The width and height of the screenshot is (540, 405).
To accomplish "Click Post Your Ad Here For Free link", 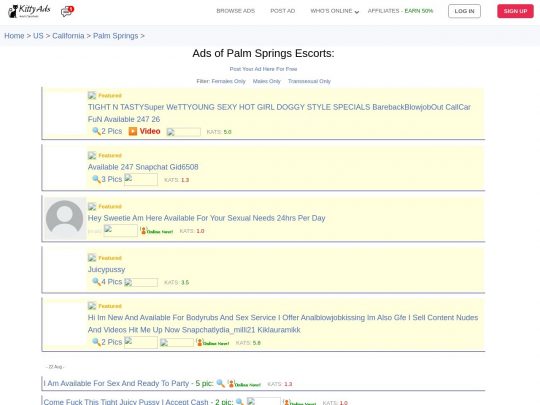I will pyautogui.click(x=263, y=69).
